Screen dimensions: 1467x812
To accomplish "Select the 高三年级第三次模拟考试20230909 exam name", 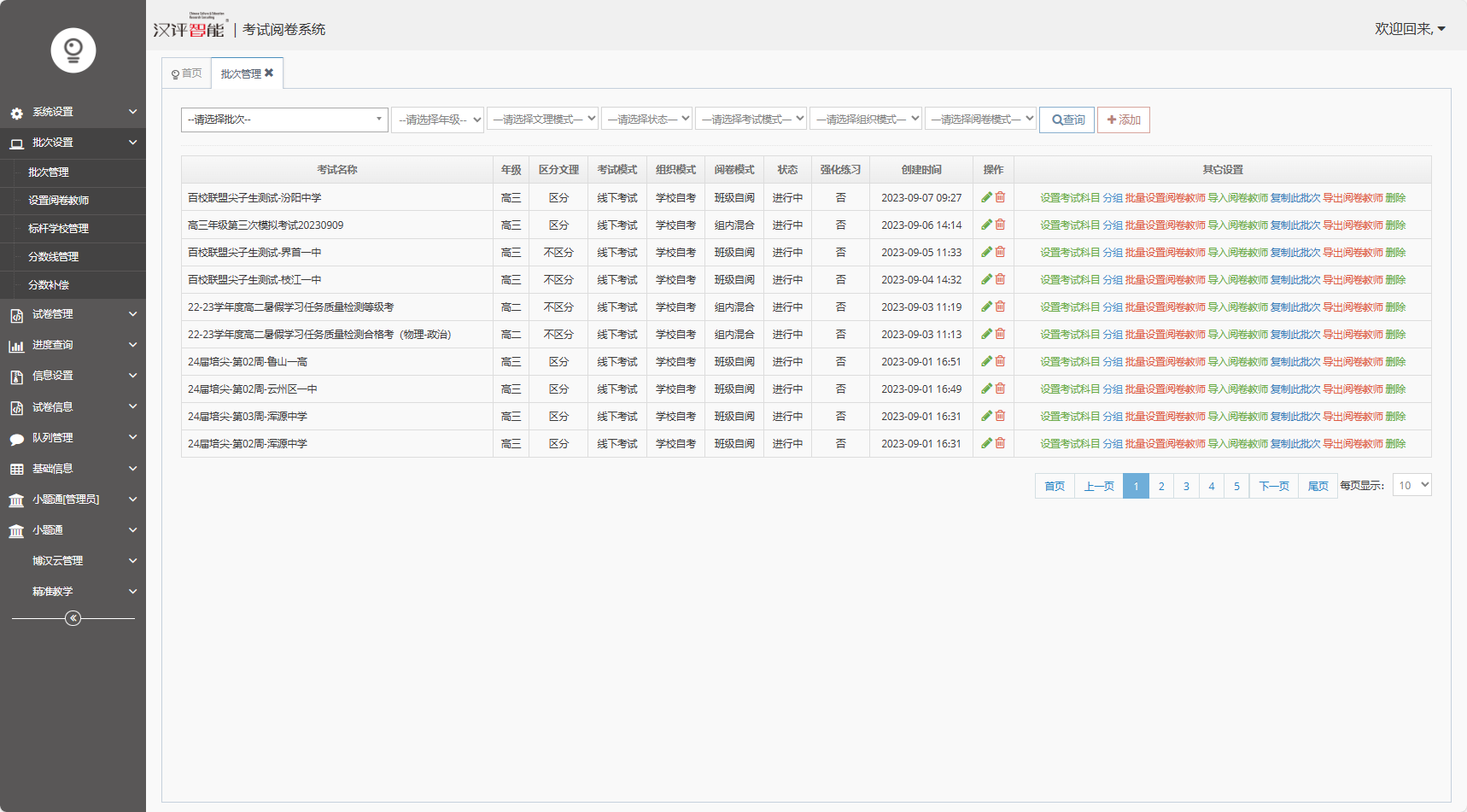I will click(x=266, y=225).
